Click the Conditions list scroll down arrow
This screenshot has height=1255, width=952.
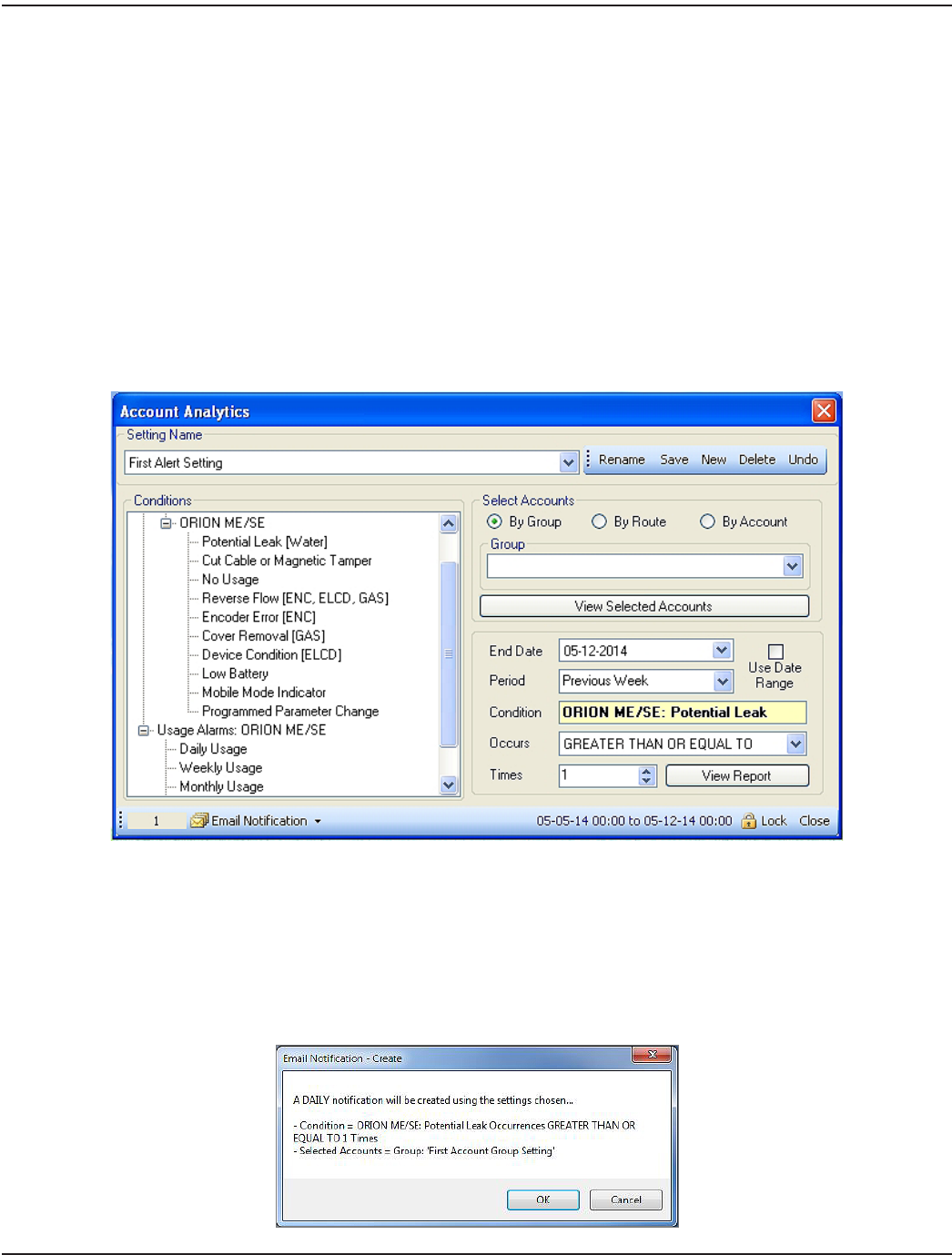449,784
